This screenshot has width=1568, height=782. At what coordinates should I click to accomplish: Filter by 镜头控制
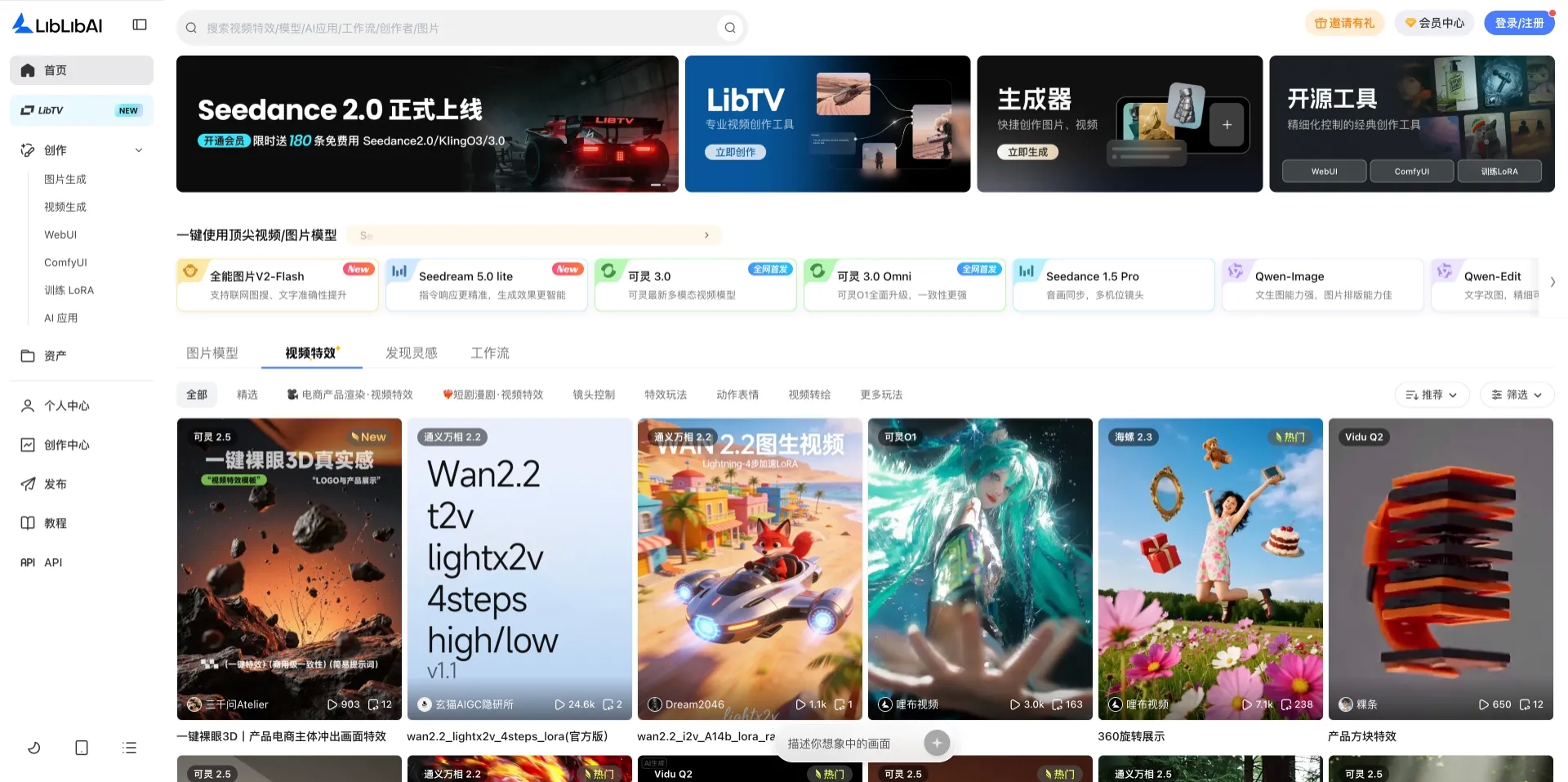(x=594, y=395)
